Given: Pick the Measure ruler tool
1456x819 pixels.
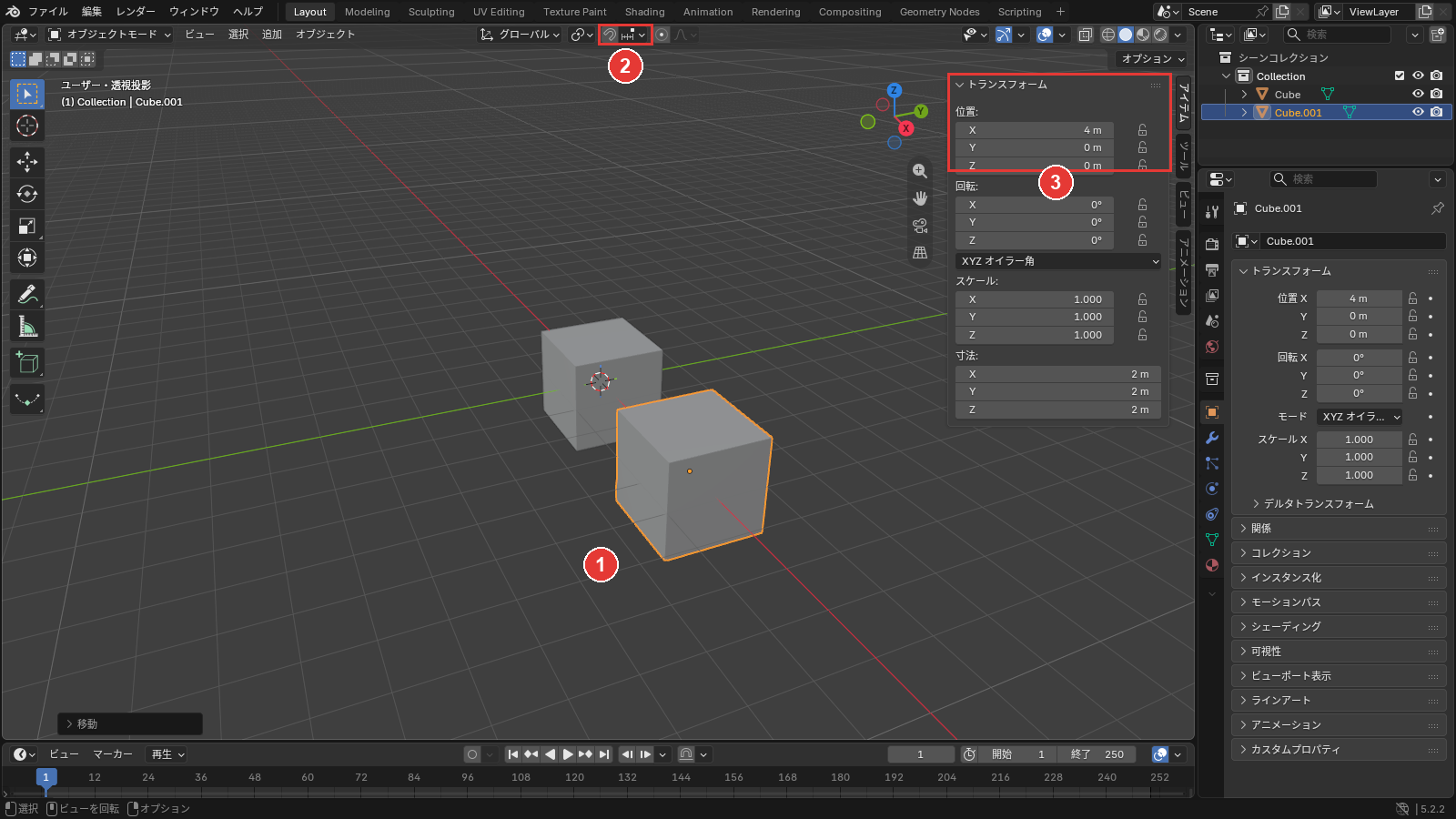Looking at the screenshot, I should click(x=27, y=327).
